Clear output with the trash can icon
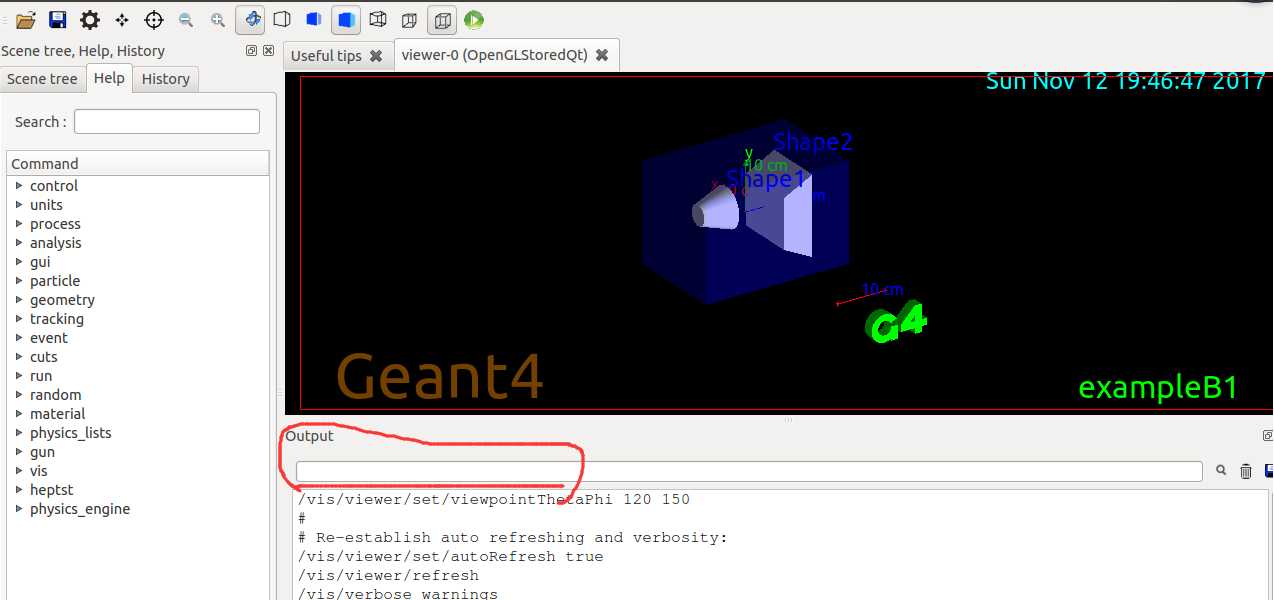The width and height of the screenshot is (1274, 600). (x=1246, y=471)
